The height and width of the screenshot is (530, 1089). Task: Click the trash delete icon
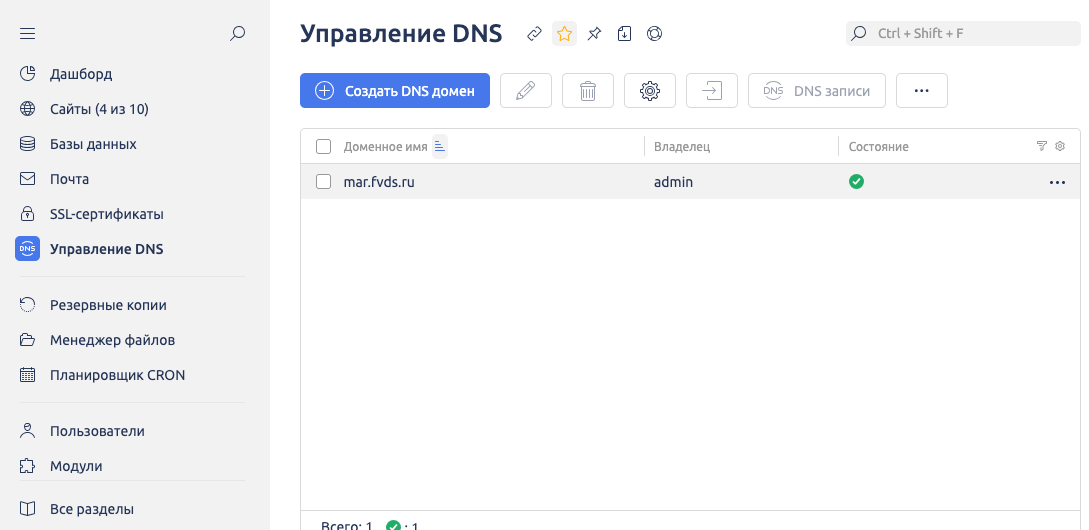click(588, 91)
